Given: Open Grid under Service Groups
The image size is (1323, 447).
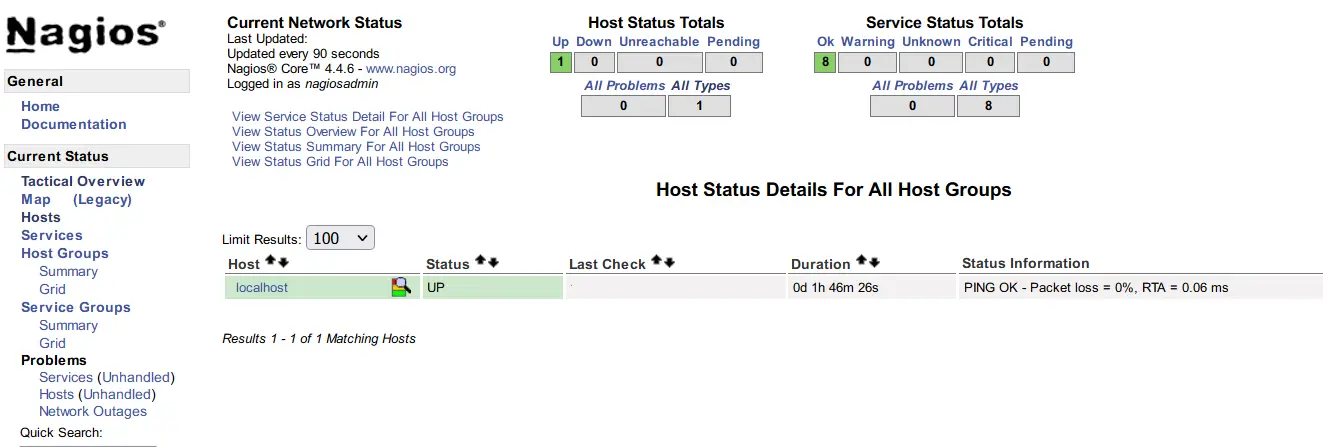Looking at the screenshot, I should (x=52, y=343).
